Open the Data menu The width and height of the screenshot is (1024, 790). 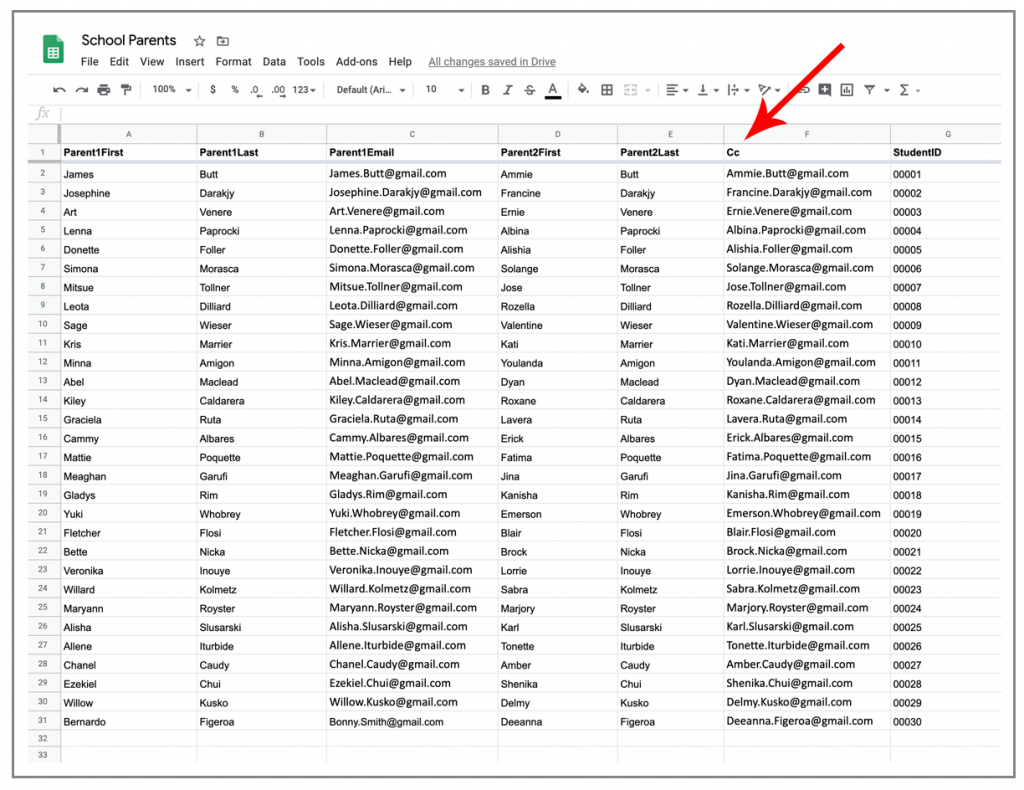(x=274, y=61)
